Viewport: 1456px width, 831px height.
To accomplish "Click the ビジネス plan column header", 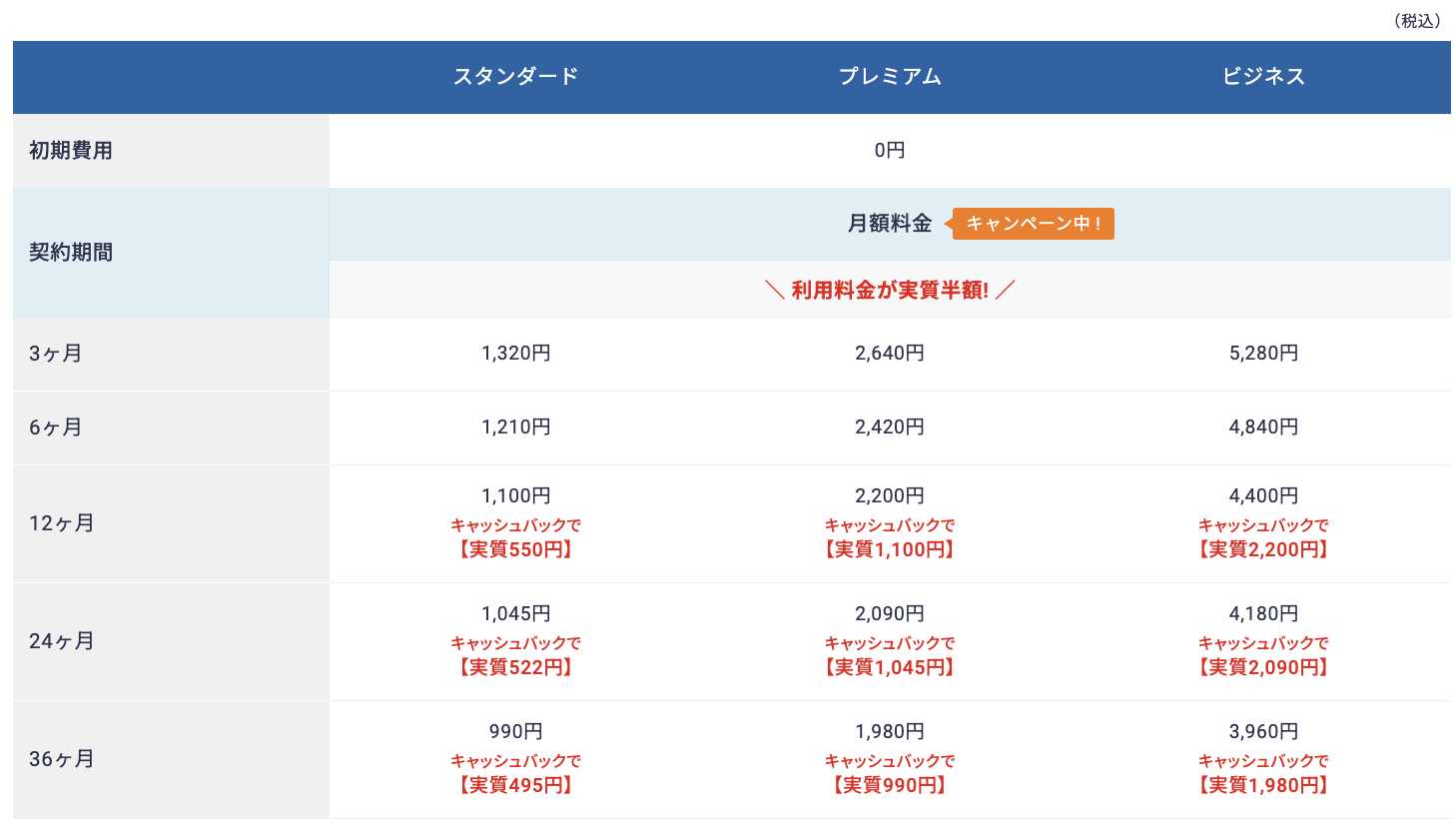I will (1263, 77).
